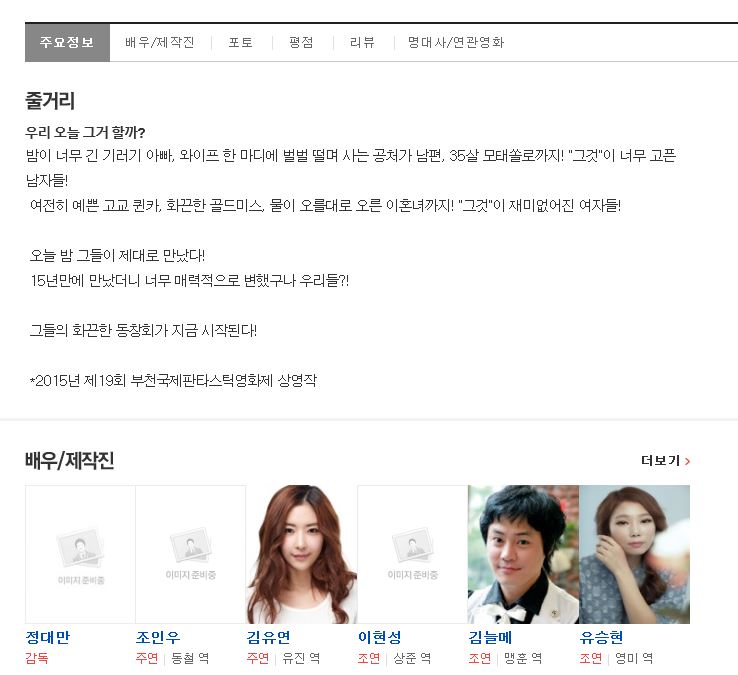Open 조인우 name link
The height and width of the screenshot is (675, 738).
(x=158, y=637)
